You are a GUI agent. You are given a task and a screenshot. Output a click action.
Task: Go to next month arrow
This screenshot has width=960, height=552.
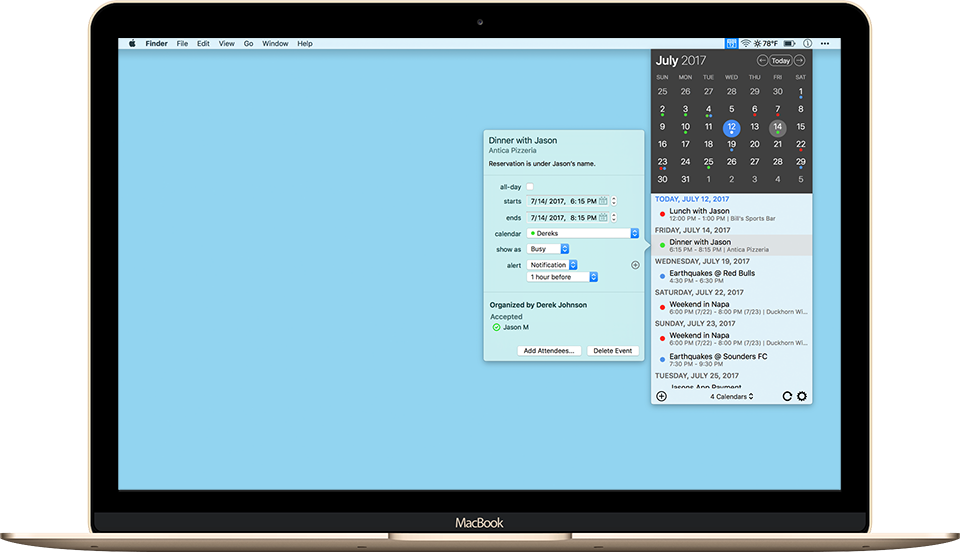pyautogui.click(x=800, y=61)
